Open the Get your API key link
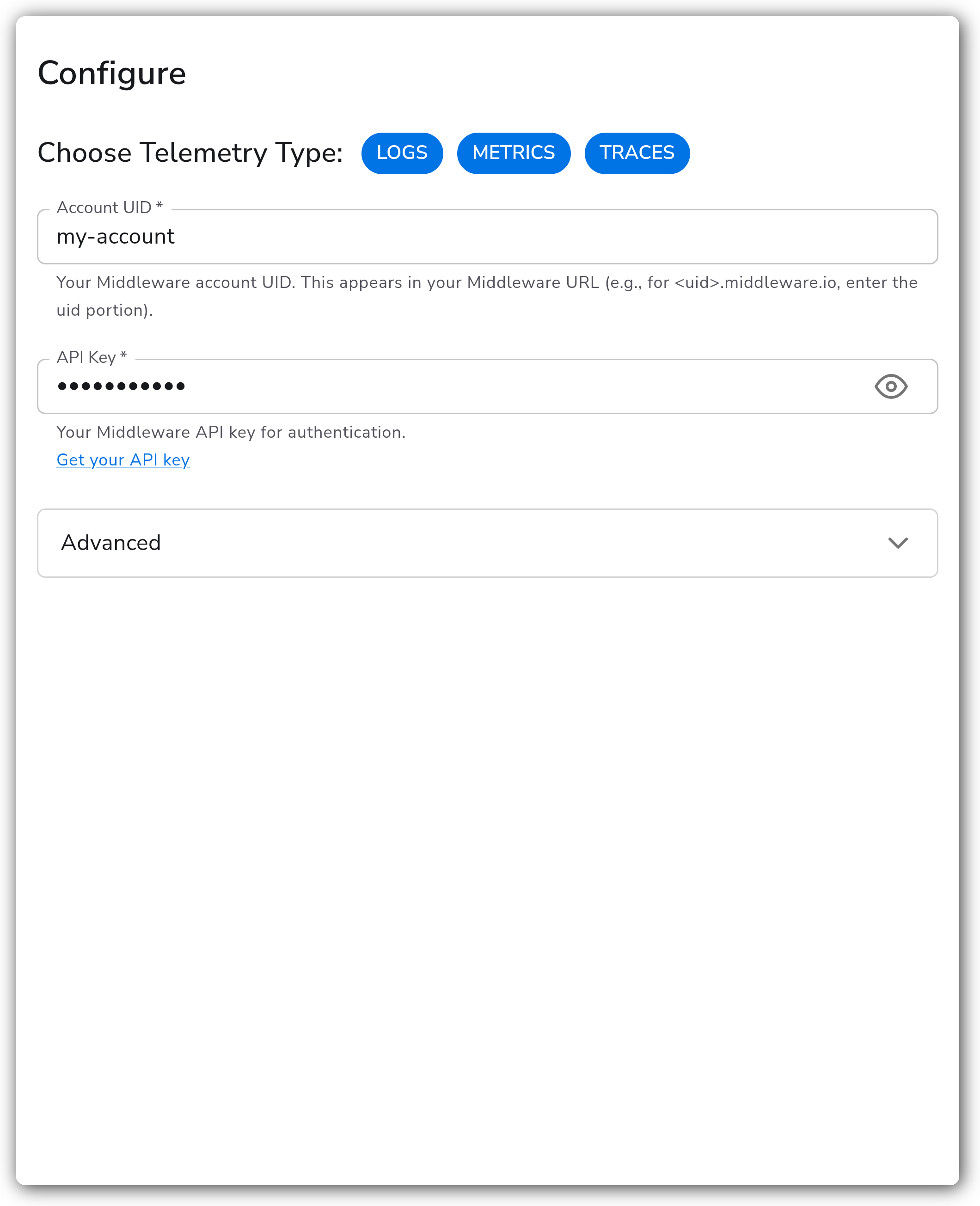 click(123, 460)
